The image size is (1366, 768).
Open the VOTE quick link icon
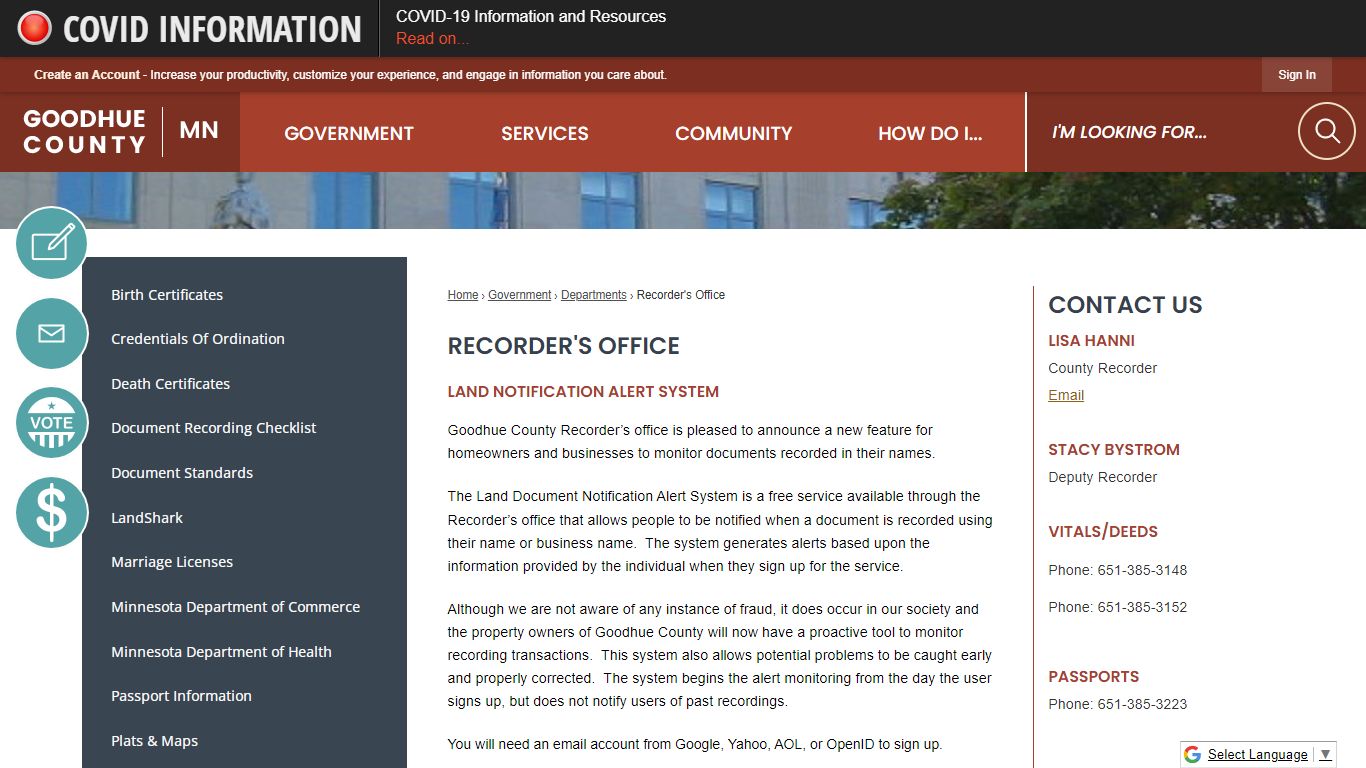coord(52,423)
